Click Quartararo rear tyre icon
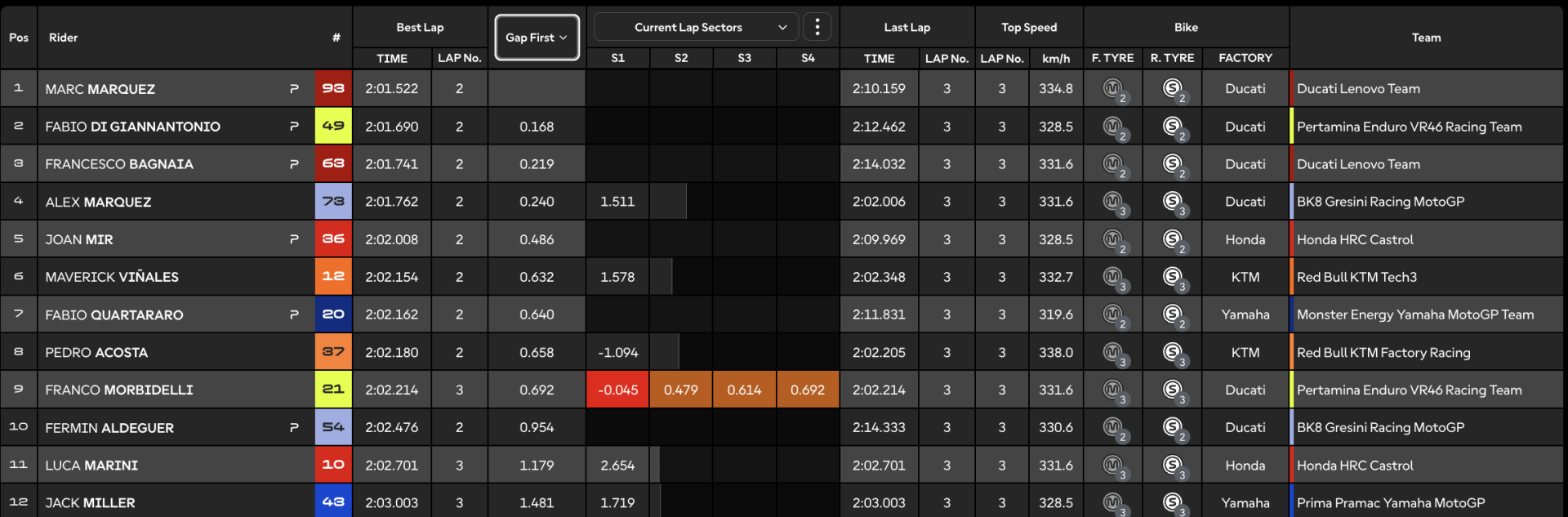The height and width of the screenshot is (517, 1568). 1174,315
